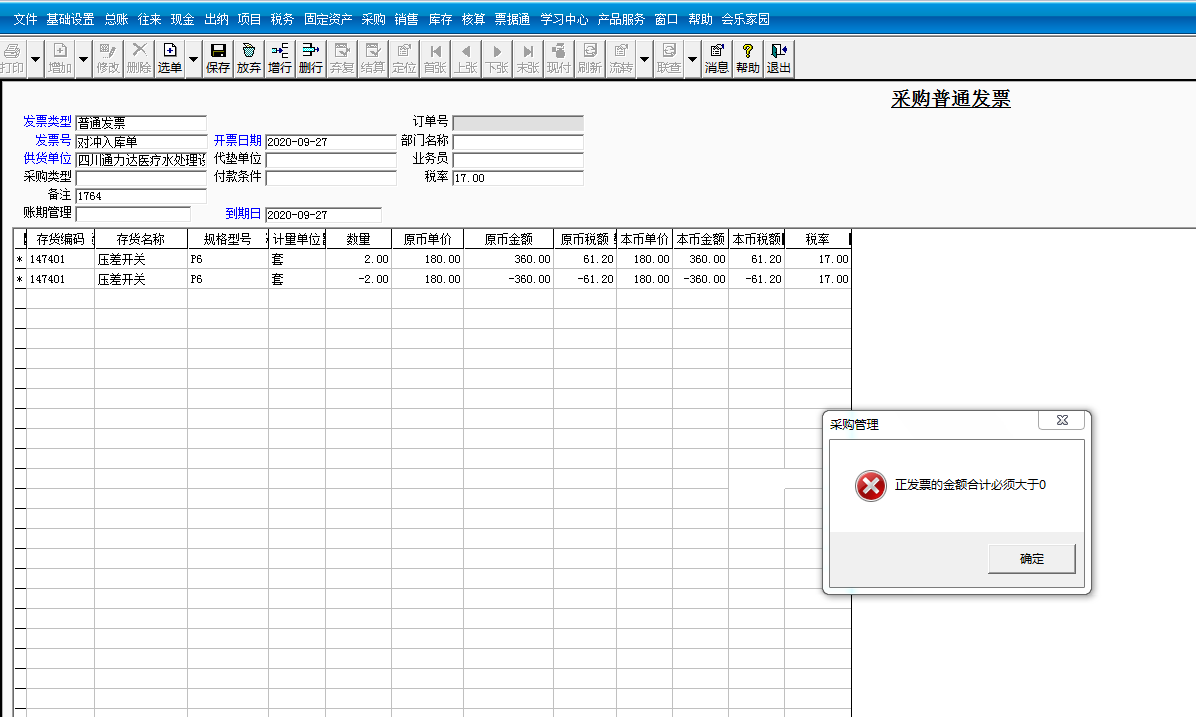The image size is (1196, 717).
Task: Click the 部门名称 input field
Action: tap(518, 142)
